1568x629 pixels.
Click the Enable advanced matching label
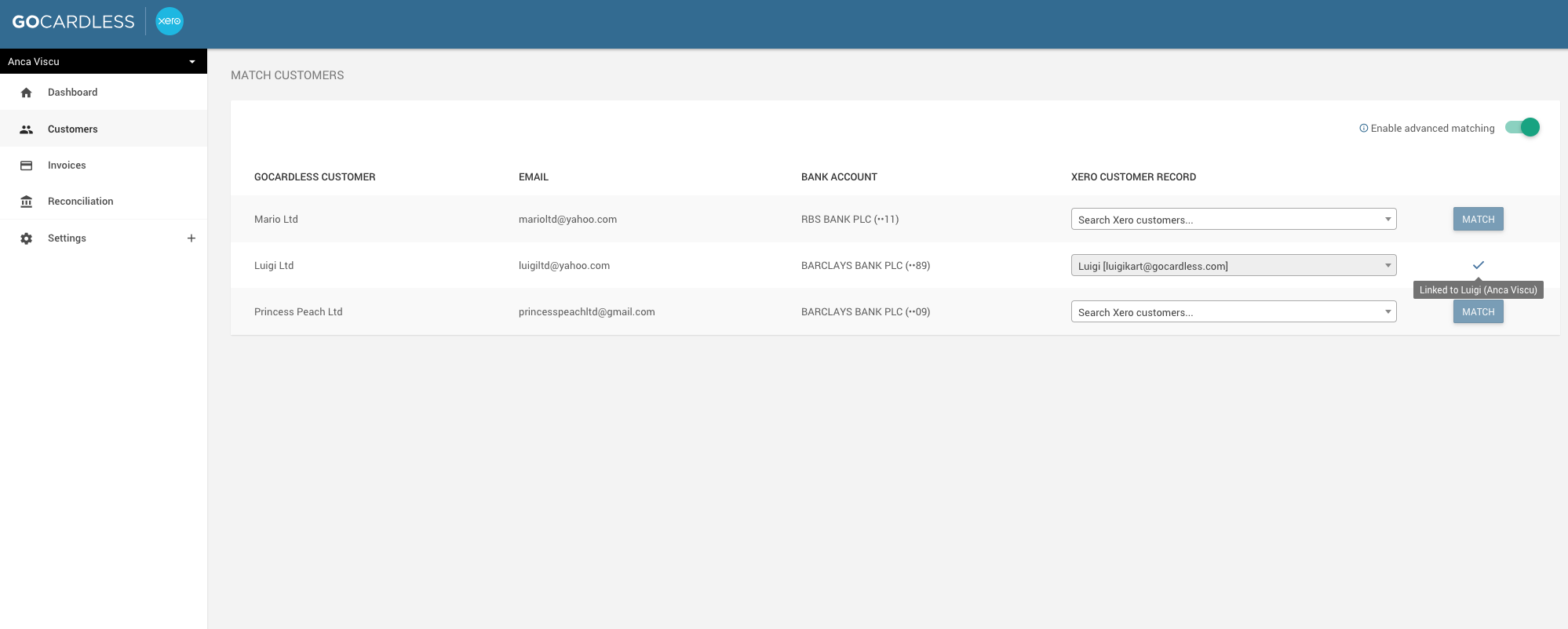[x=1432, y=128]
